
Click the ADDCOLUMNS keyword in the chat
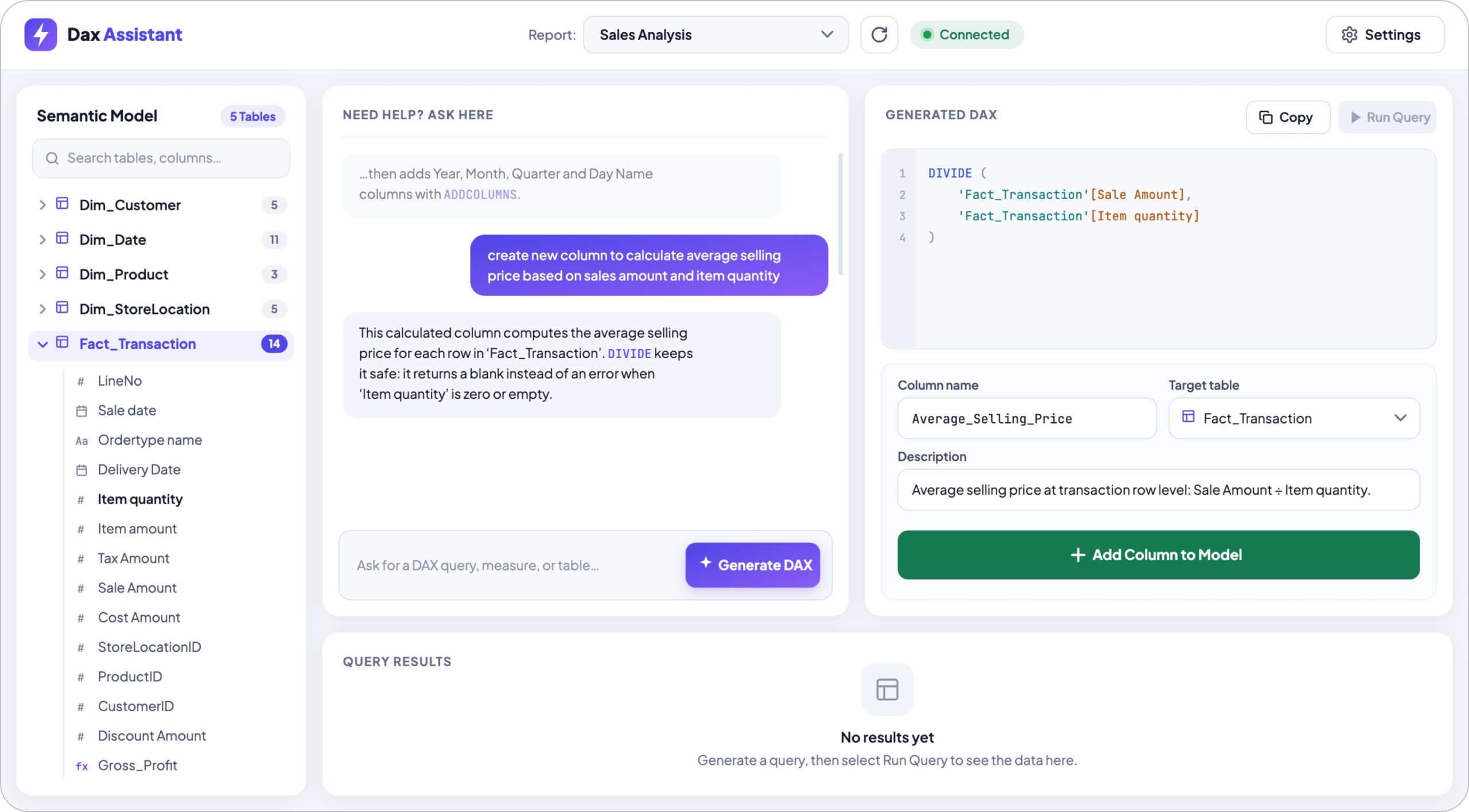tap(480, 195)
